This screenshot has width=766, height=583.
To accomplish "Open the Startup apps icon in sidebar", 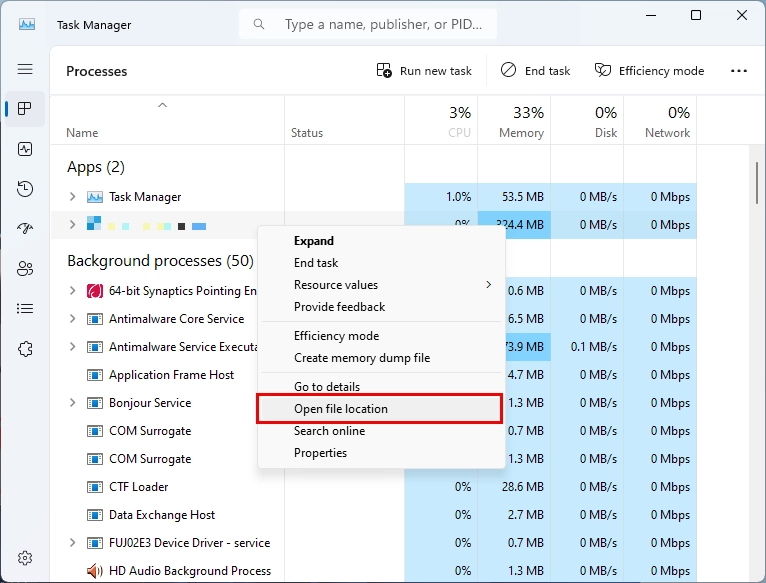I will [25, 228].
